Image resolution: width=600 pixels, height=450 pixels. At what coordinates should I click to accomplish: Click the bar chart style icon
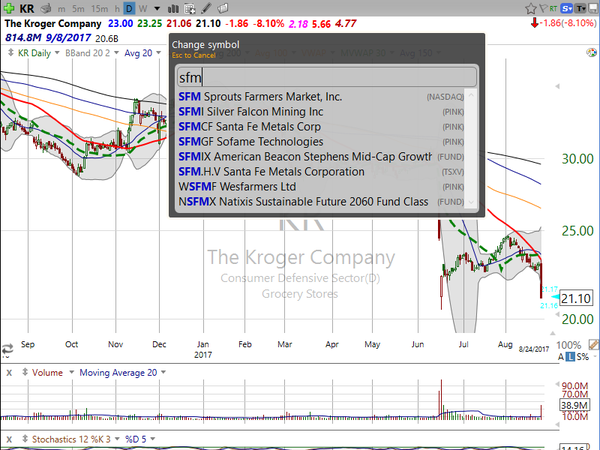173,8
